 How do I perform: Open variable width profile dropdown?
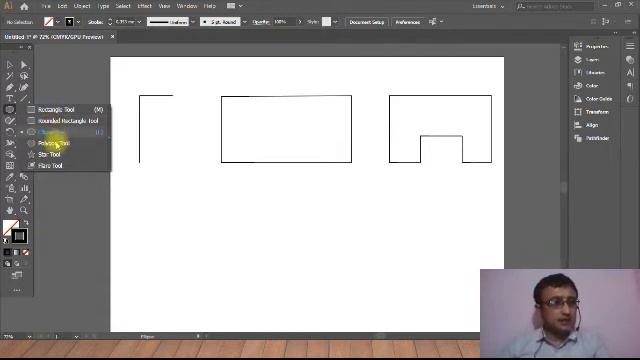[193, 22]
